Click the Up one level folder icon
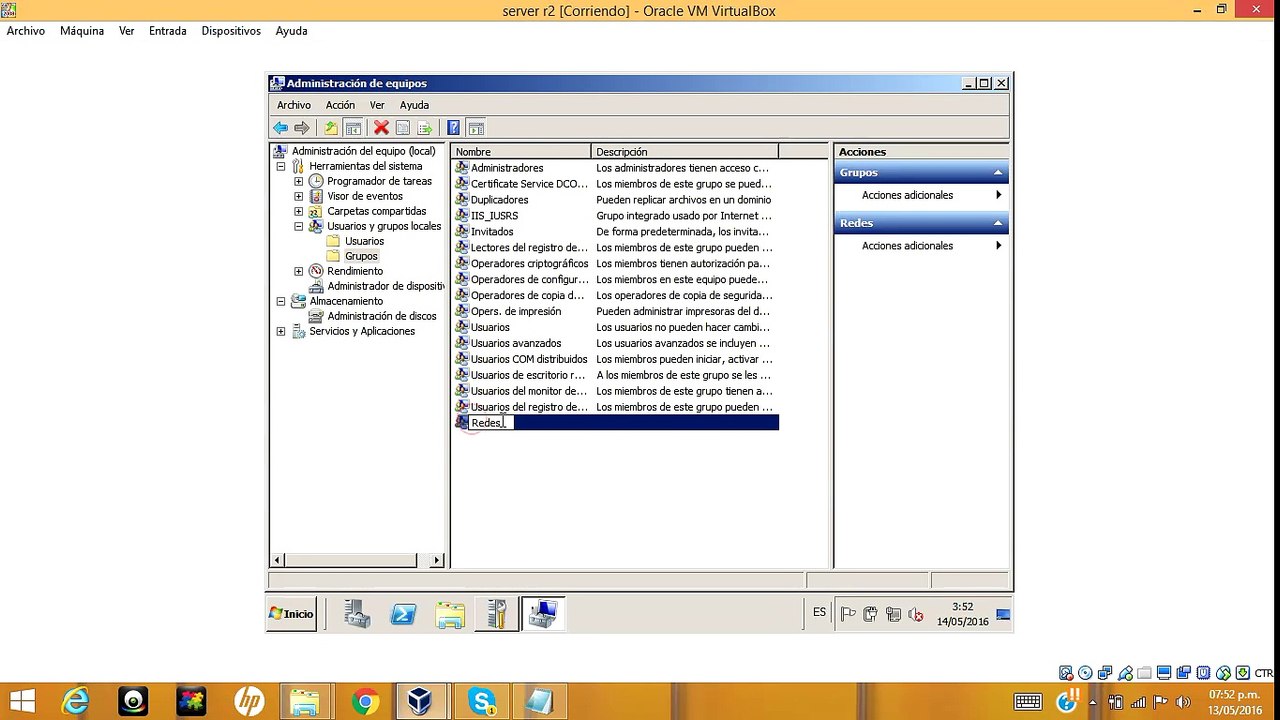This screenshot has width=1280, height=720. (x=331, y=128)
